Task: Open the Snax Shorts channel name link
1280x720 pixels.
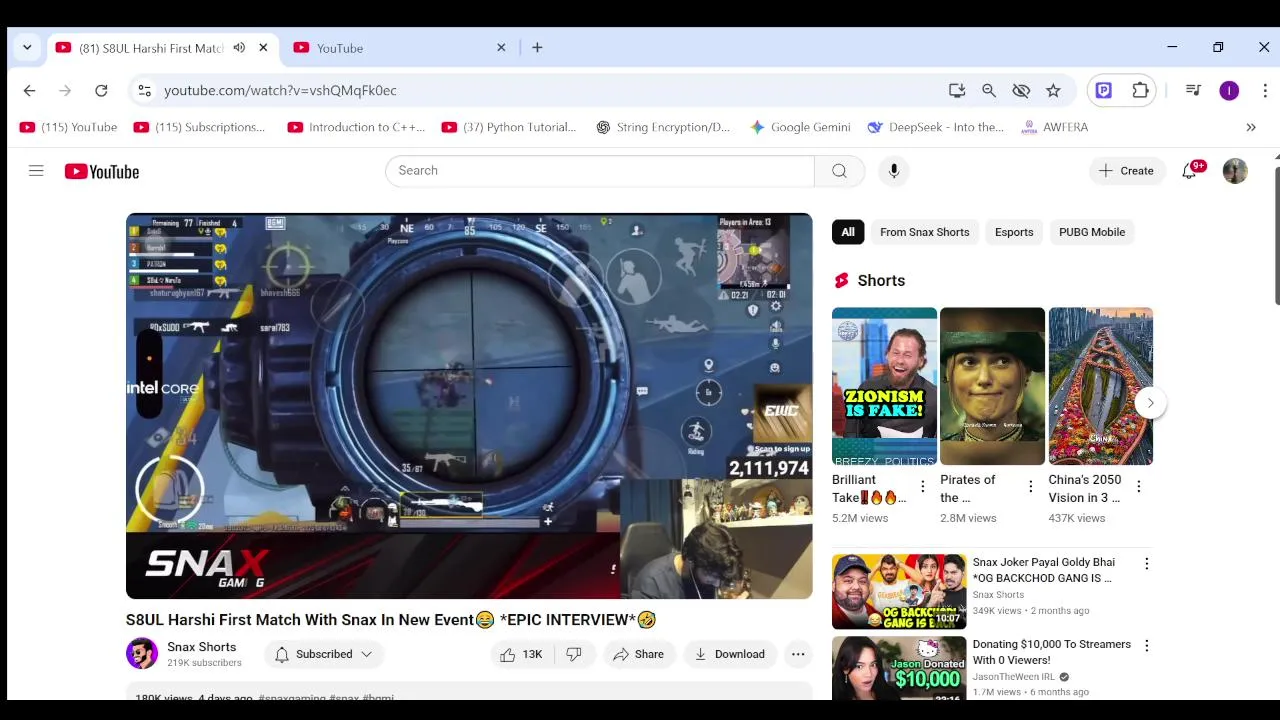Action: tap(202, 647)
